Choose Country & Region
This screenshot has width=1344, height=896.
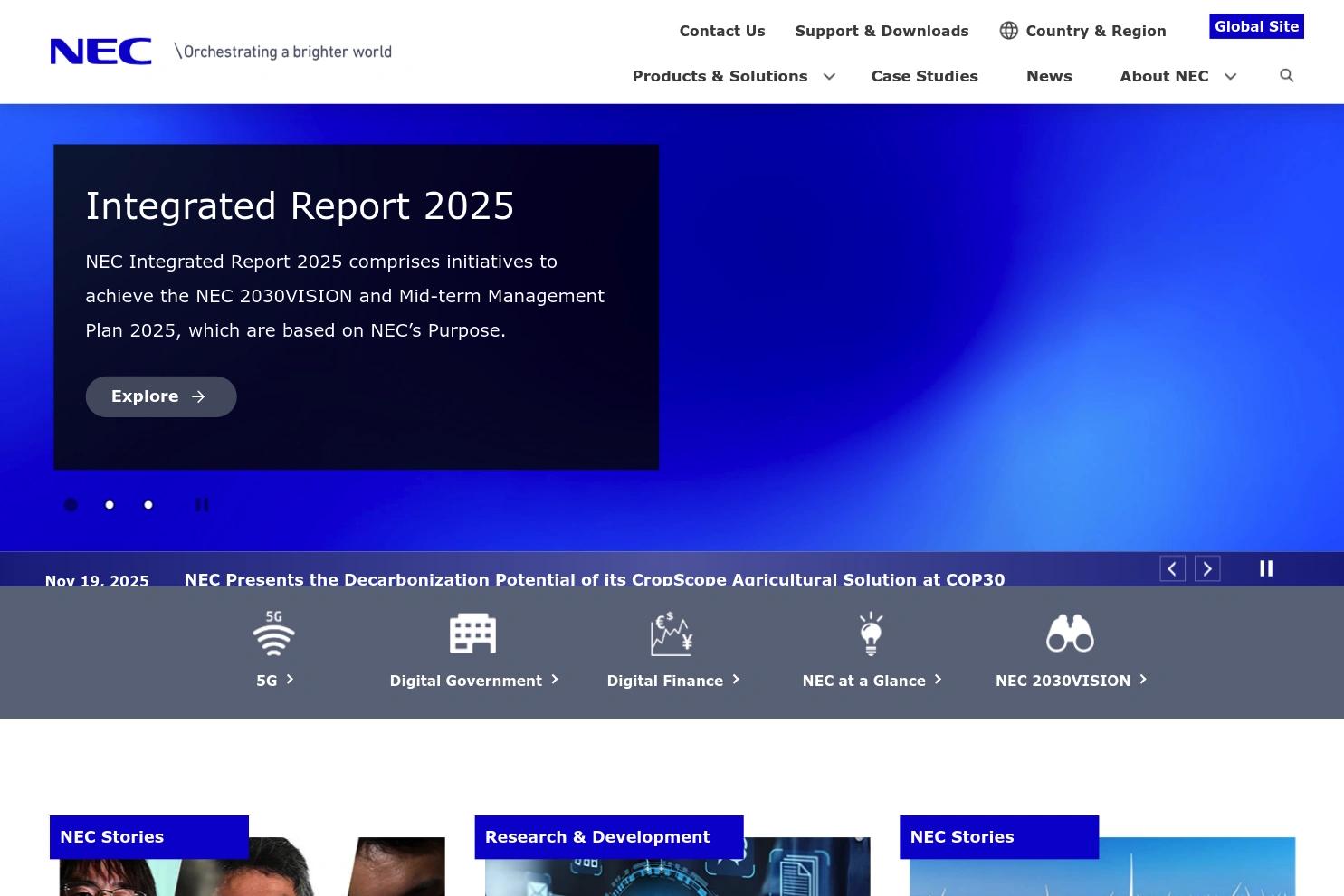(1095, 31)
